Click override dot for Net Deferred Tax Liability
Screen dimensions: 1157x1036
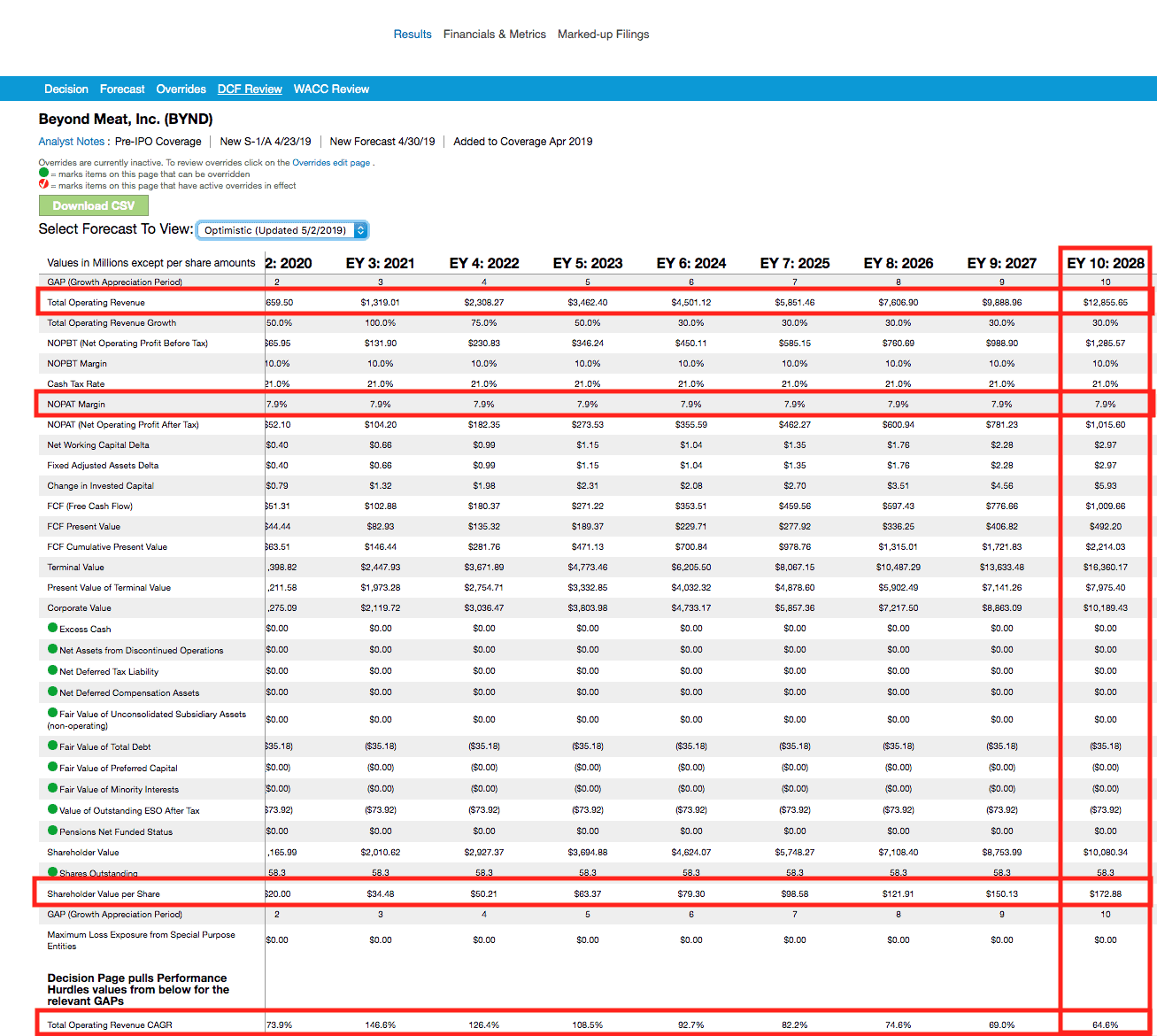coord(53,670)
